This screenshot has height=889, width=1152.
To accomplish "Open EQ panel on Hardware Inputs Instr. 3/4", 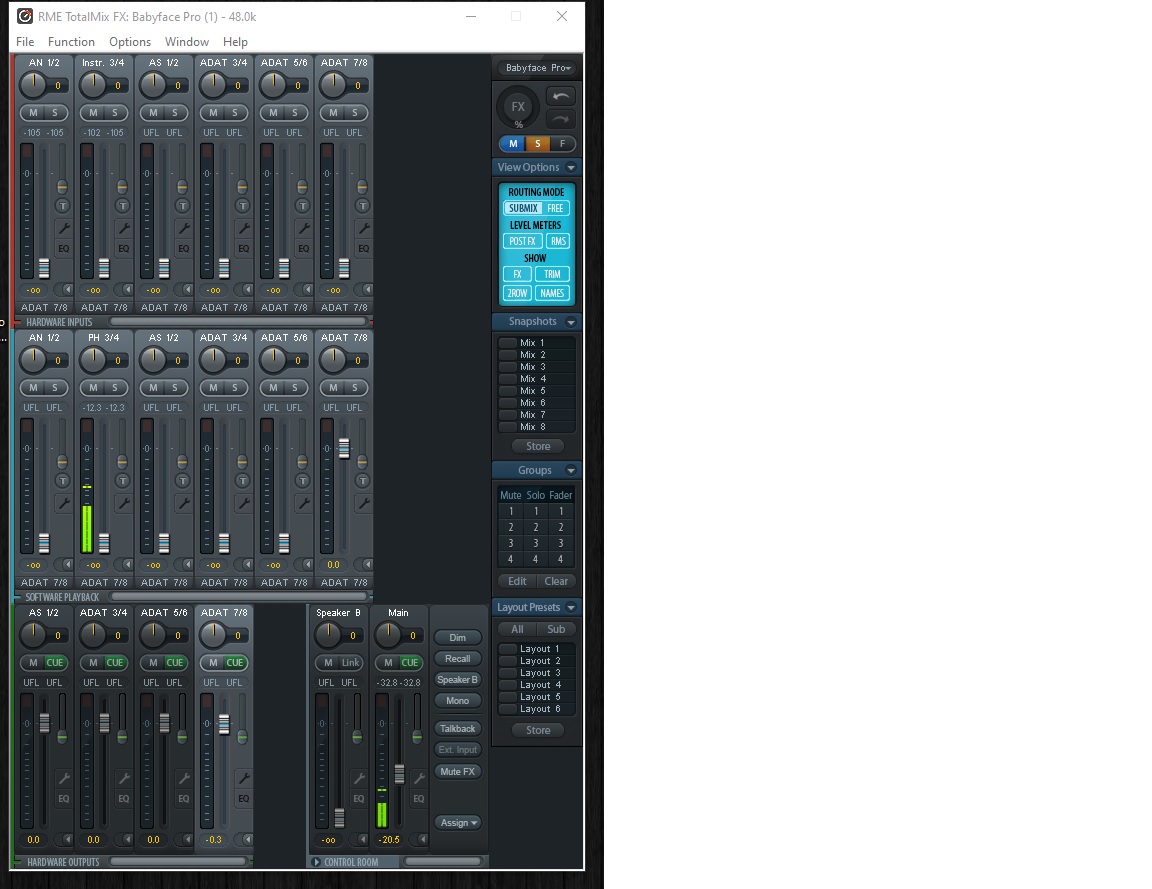I will (x=123, y=248).
